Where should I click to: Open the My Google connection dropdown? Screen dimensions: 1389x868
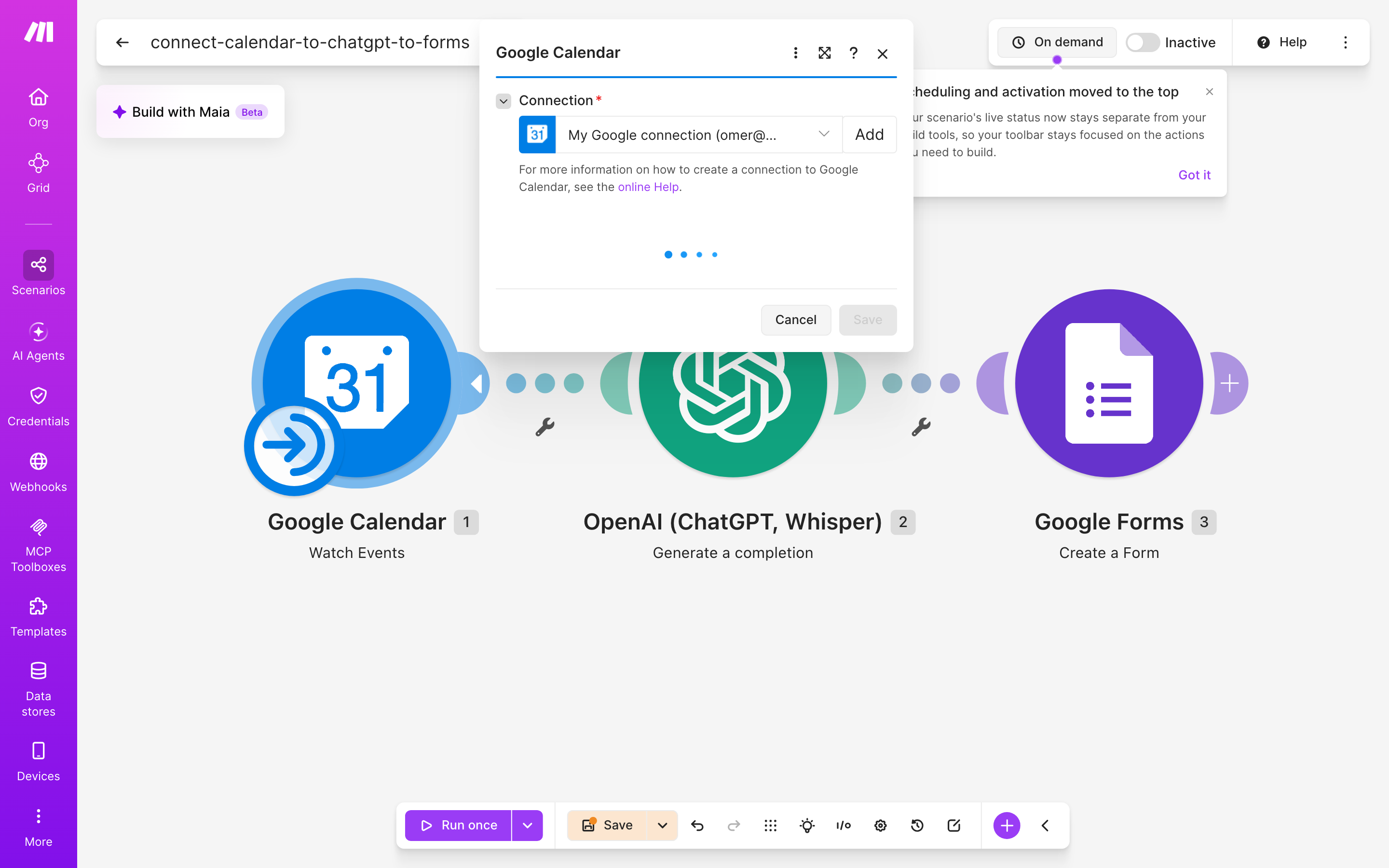click(698, 135)
